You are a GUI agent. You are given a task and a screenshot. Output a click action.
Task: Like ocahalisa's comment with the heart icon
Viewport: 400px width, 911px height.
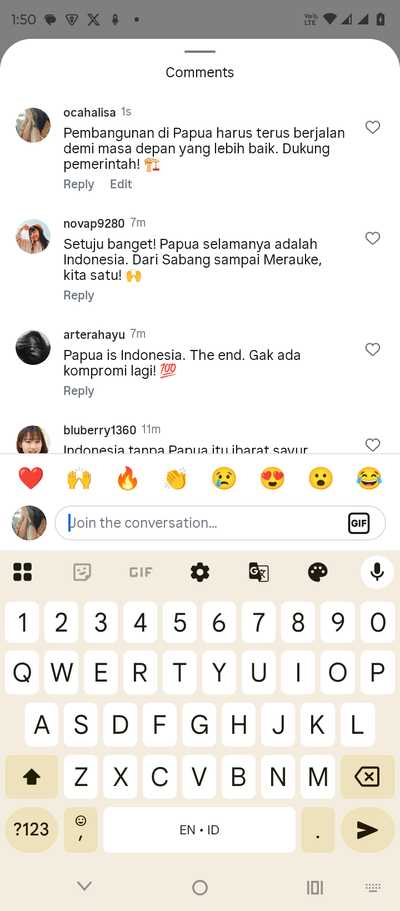pos(372,127)
